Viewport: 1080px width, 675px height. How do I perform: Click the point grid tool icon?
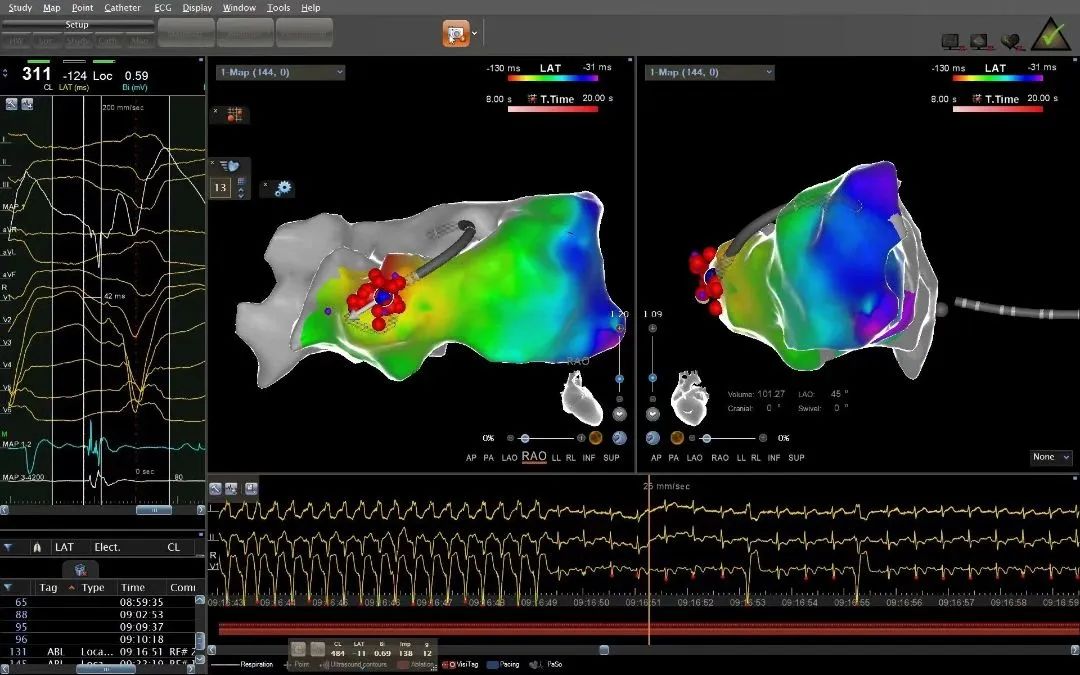[x=234, y=114]
